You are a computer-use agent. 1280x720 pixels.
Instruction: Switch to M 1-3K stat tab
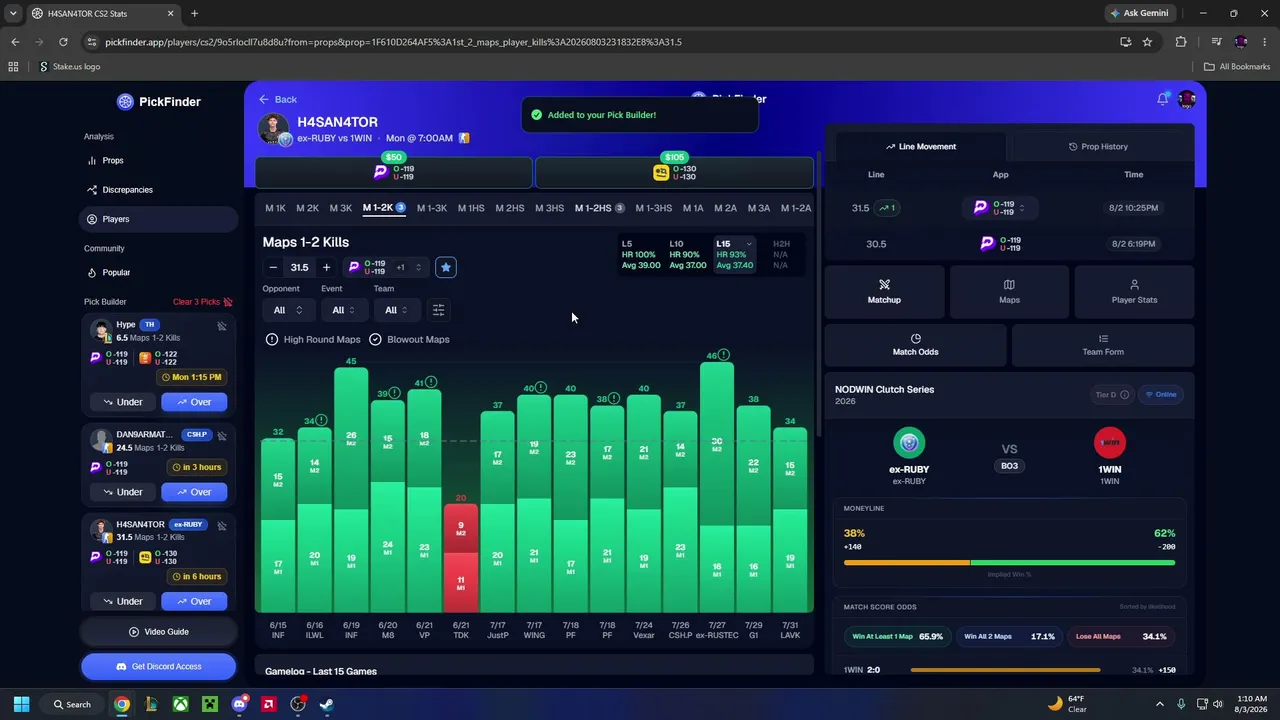(431, 208)
